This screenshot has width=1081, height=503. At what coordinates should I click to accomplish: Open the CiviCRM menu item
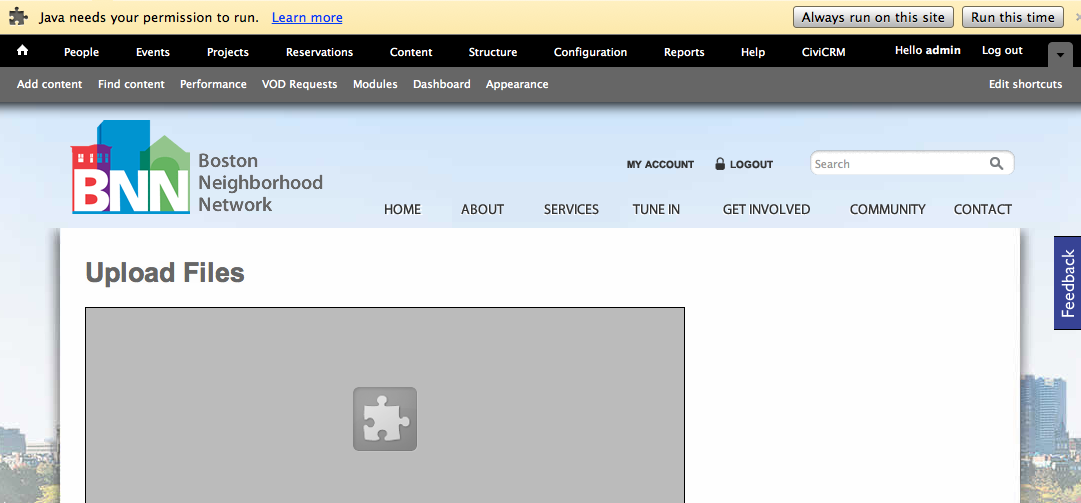pos(823,52)
